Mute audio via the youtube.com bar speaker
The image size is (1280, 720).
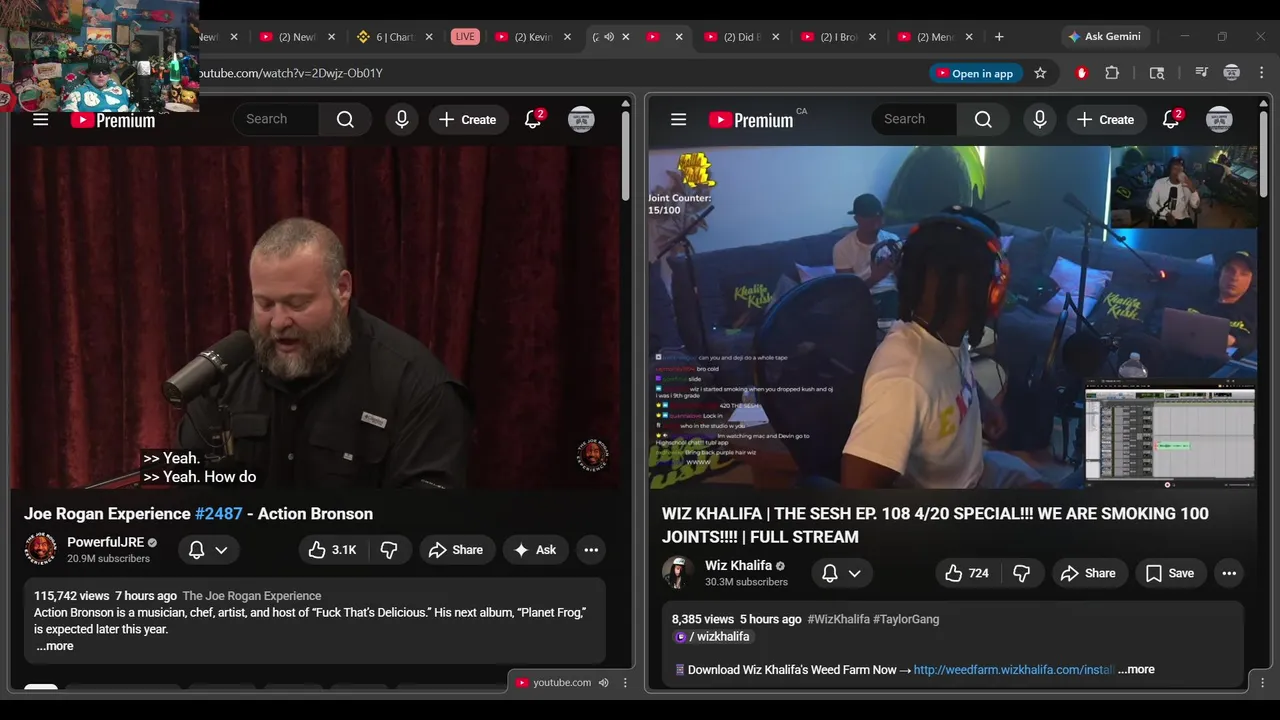pos(603,682)
